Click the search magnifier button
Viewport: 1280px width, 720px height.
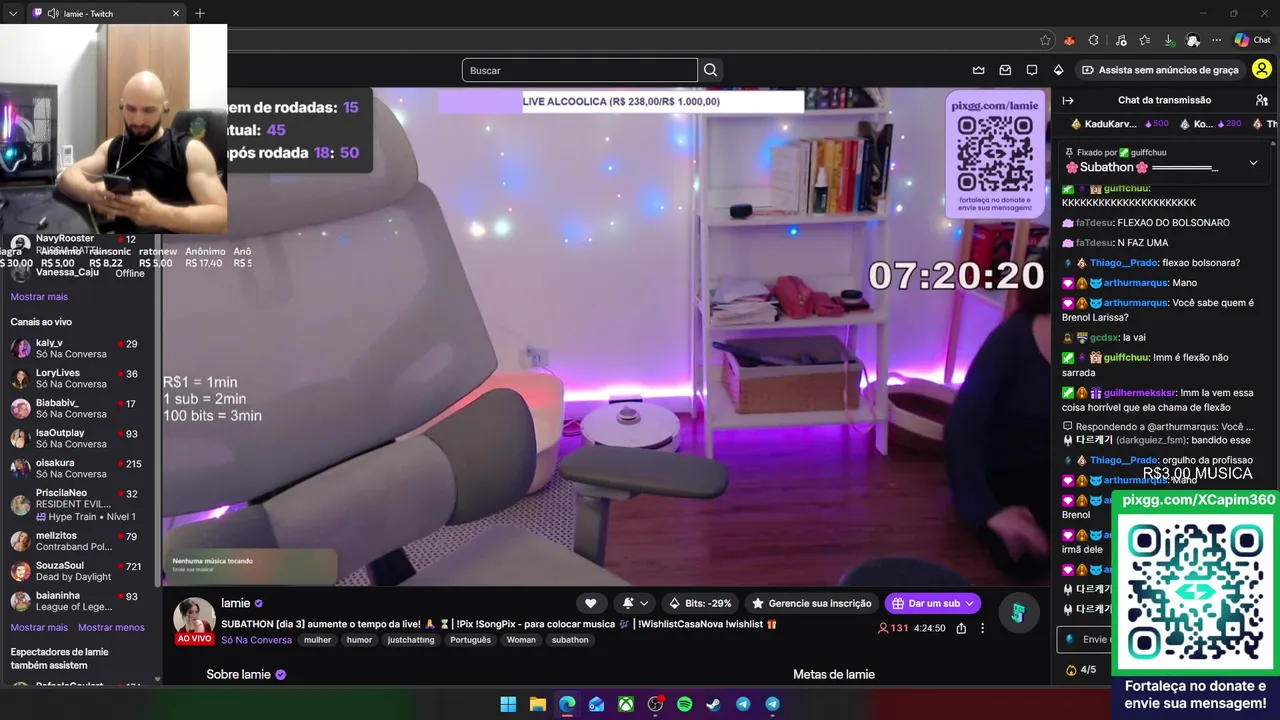pos(710,70)
